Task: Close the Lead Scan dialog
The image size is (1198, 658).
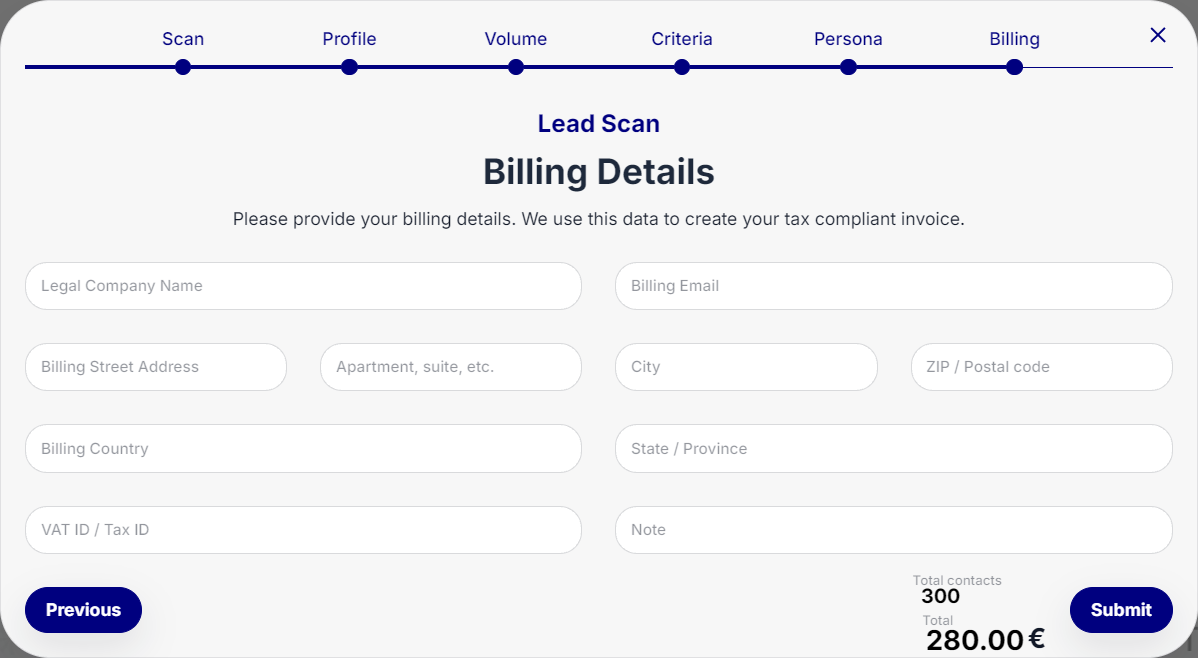Action: point(1158,36)
